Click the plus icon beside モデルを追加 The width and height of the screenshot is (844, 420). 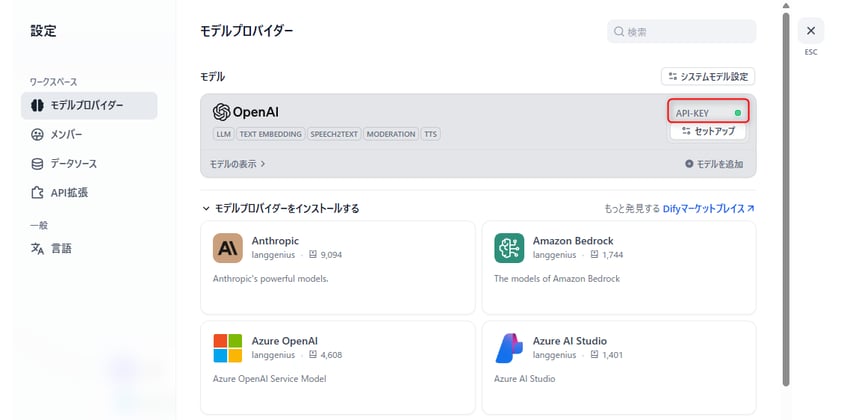pyautogui.click(x=689, y=164)
